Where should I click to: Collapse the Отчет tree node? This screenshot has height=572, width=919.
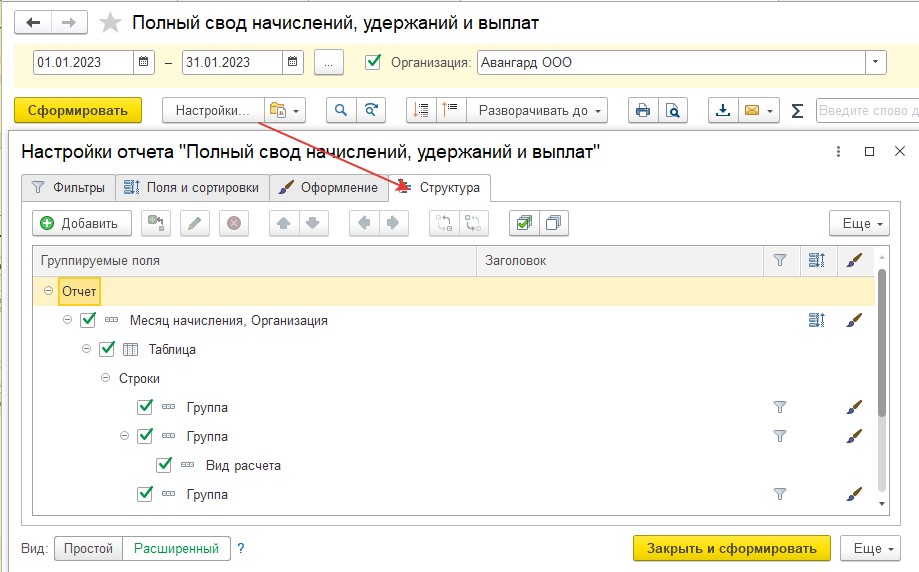coord(49,291)
